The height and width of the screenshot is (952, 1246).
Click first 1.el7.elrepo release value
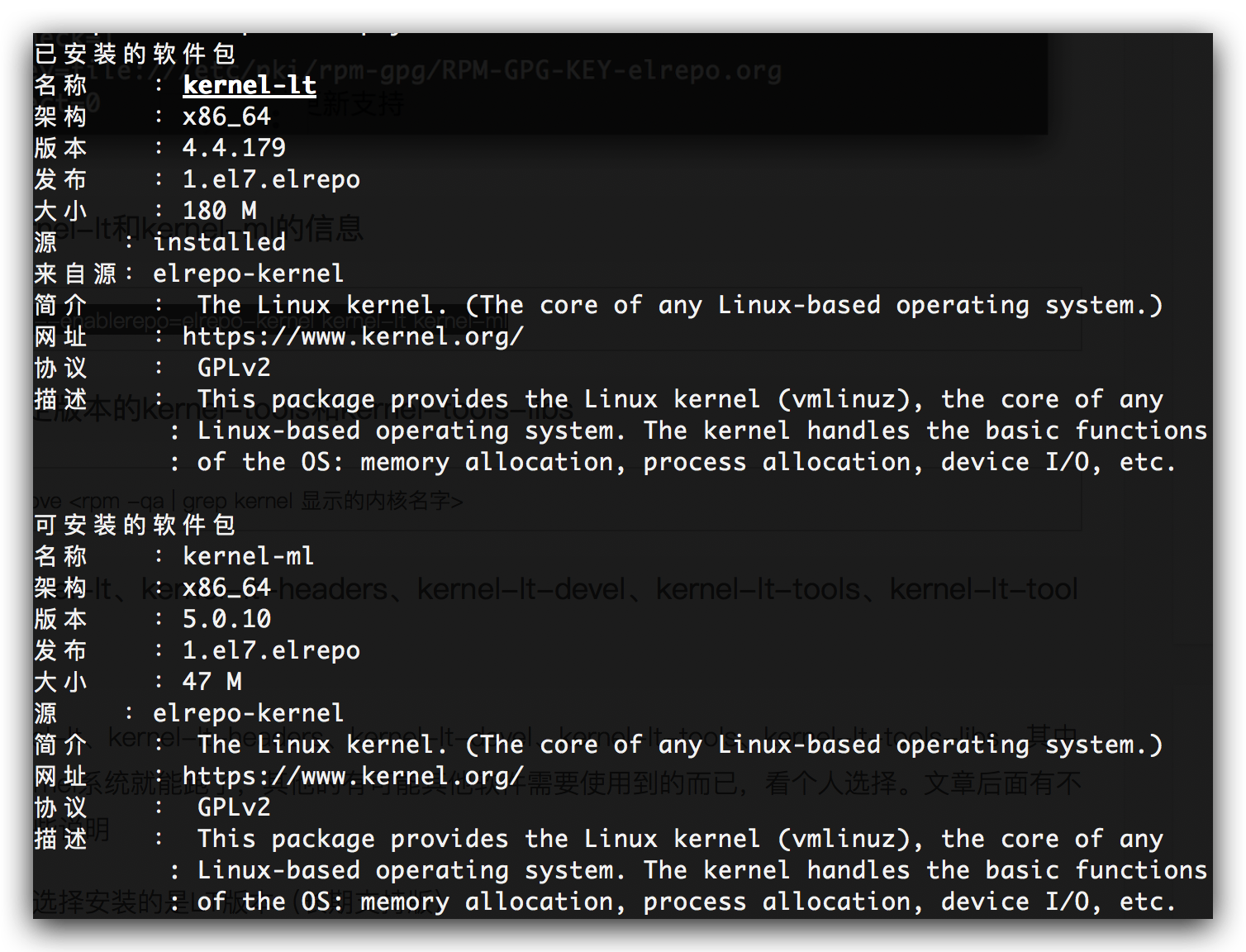(271, 179)
